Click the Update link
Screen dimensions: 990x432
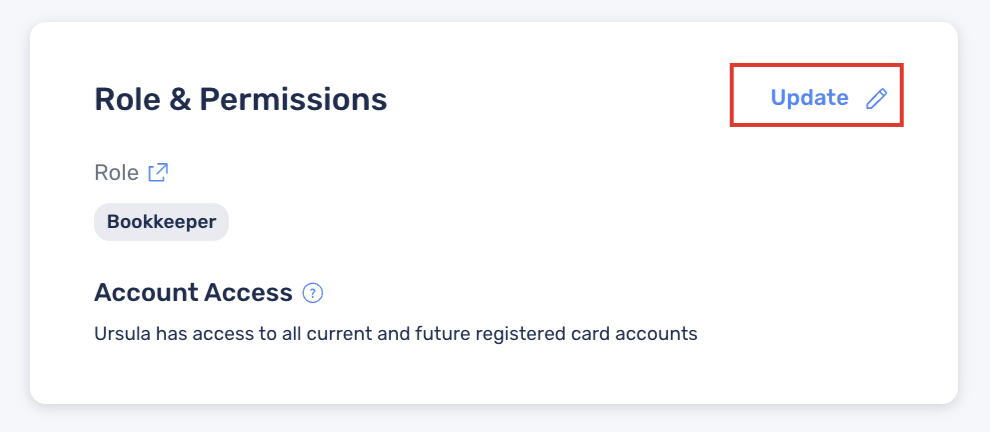809,97
